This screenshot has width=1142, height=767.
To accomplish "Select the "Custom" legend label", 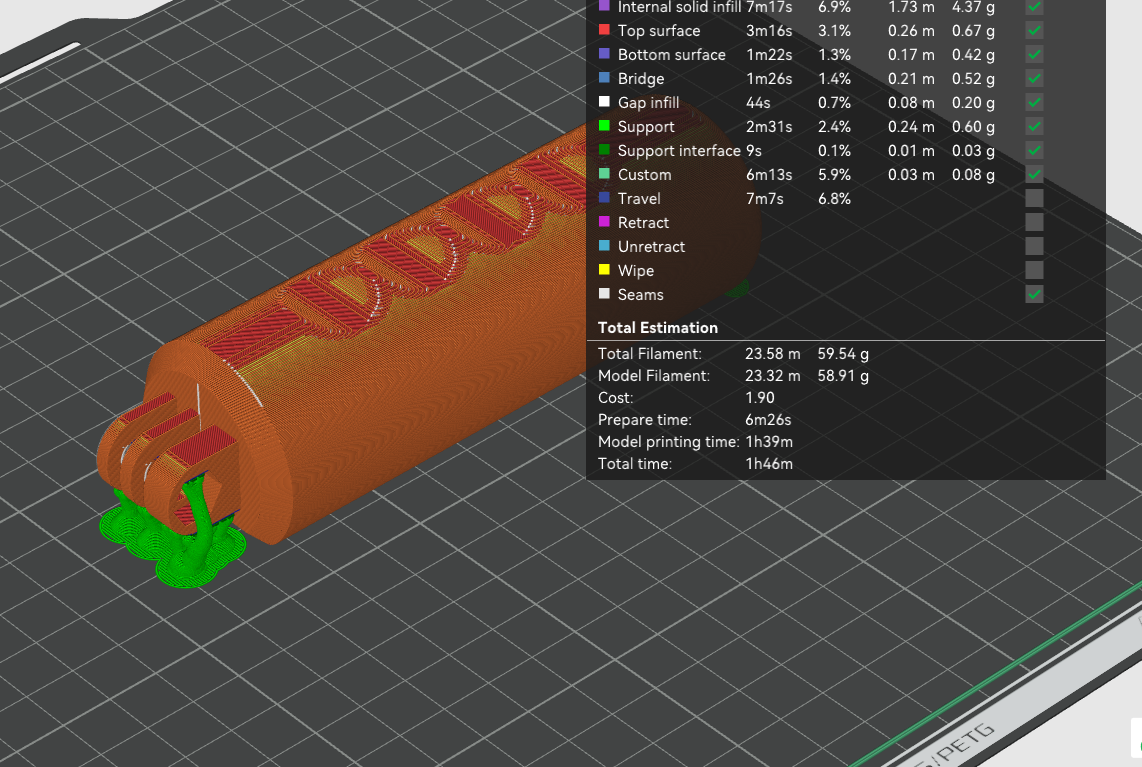I will [x=645, y=175].
